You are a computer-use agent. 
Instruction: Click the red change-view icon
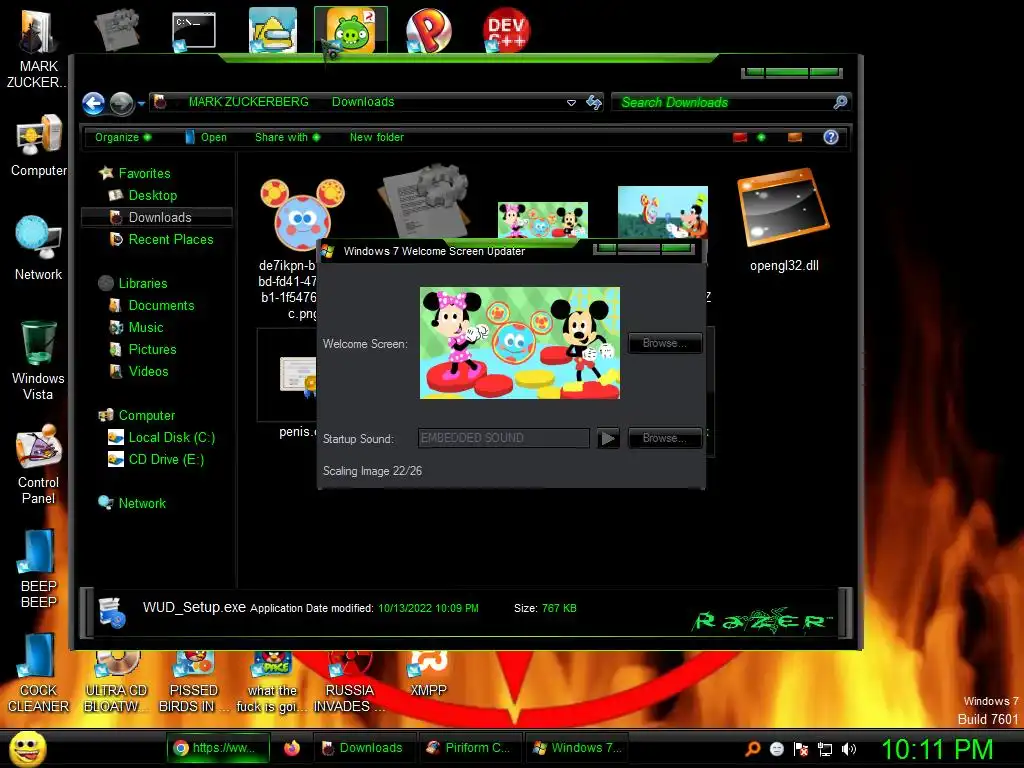point(739,137)
